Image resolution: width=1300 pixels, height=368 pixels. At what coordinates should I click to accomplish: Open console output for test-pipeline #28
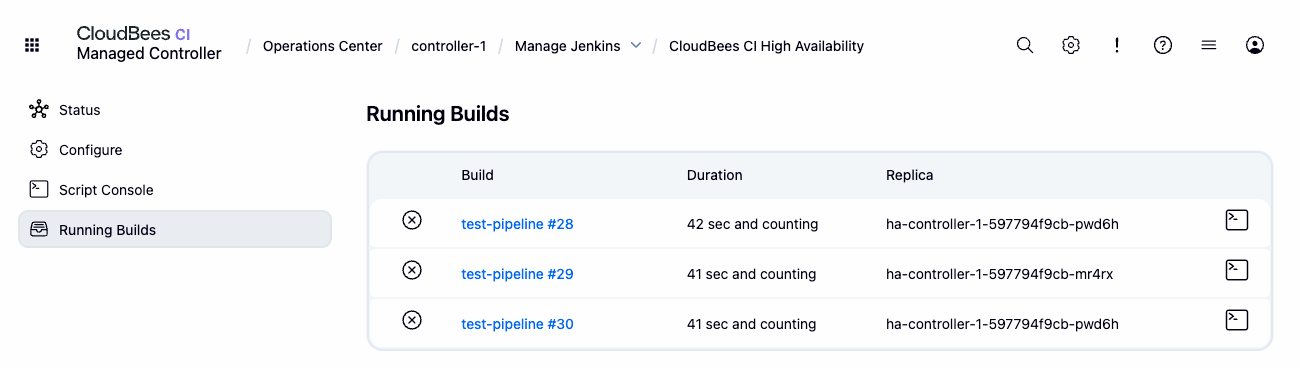1237,220
